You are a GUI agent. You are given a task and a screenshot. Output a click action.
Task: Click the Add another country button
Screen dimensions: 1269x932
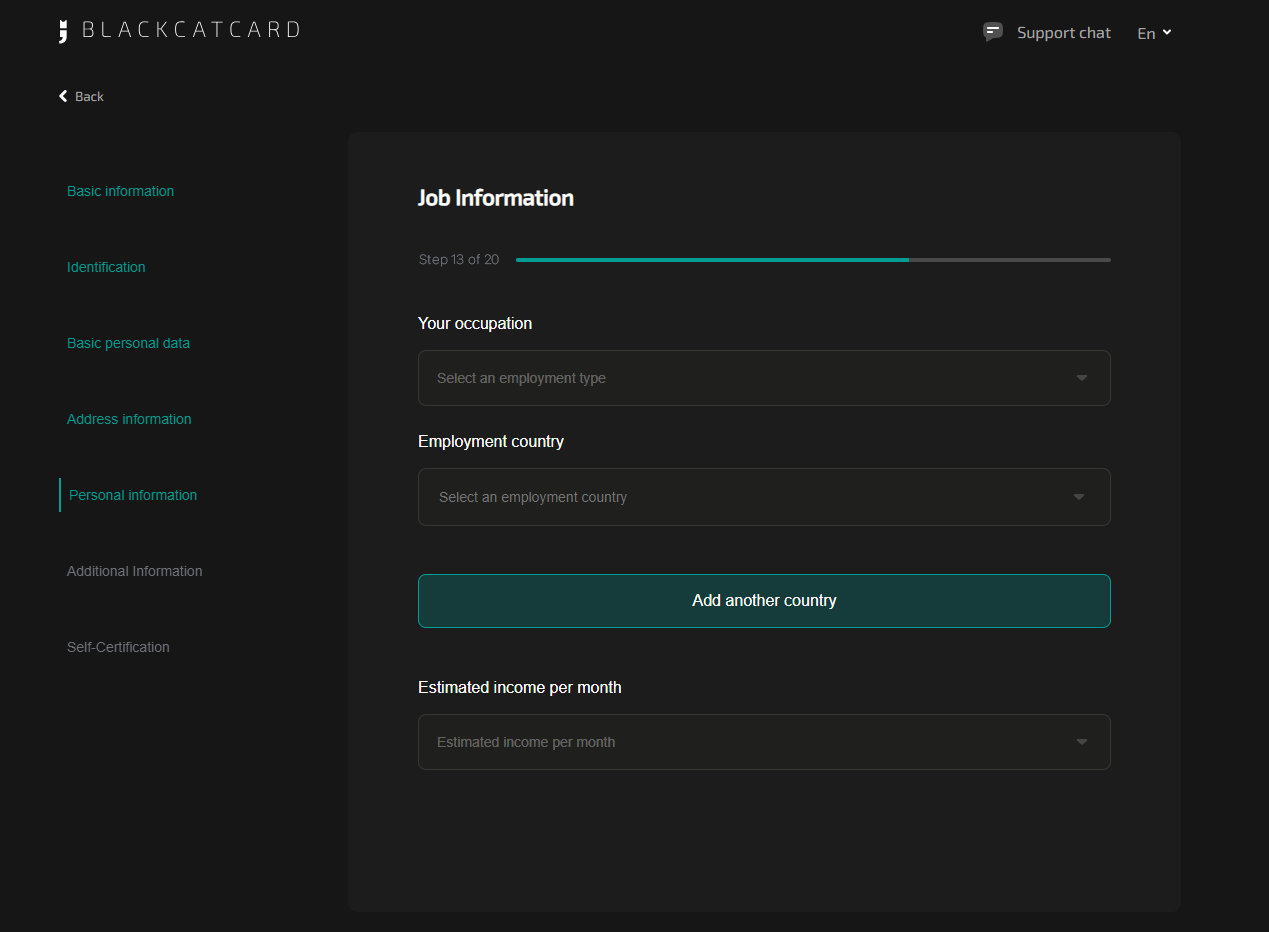764,601
